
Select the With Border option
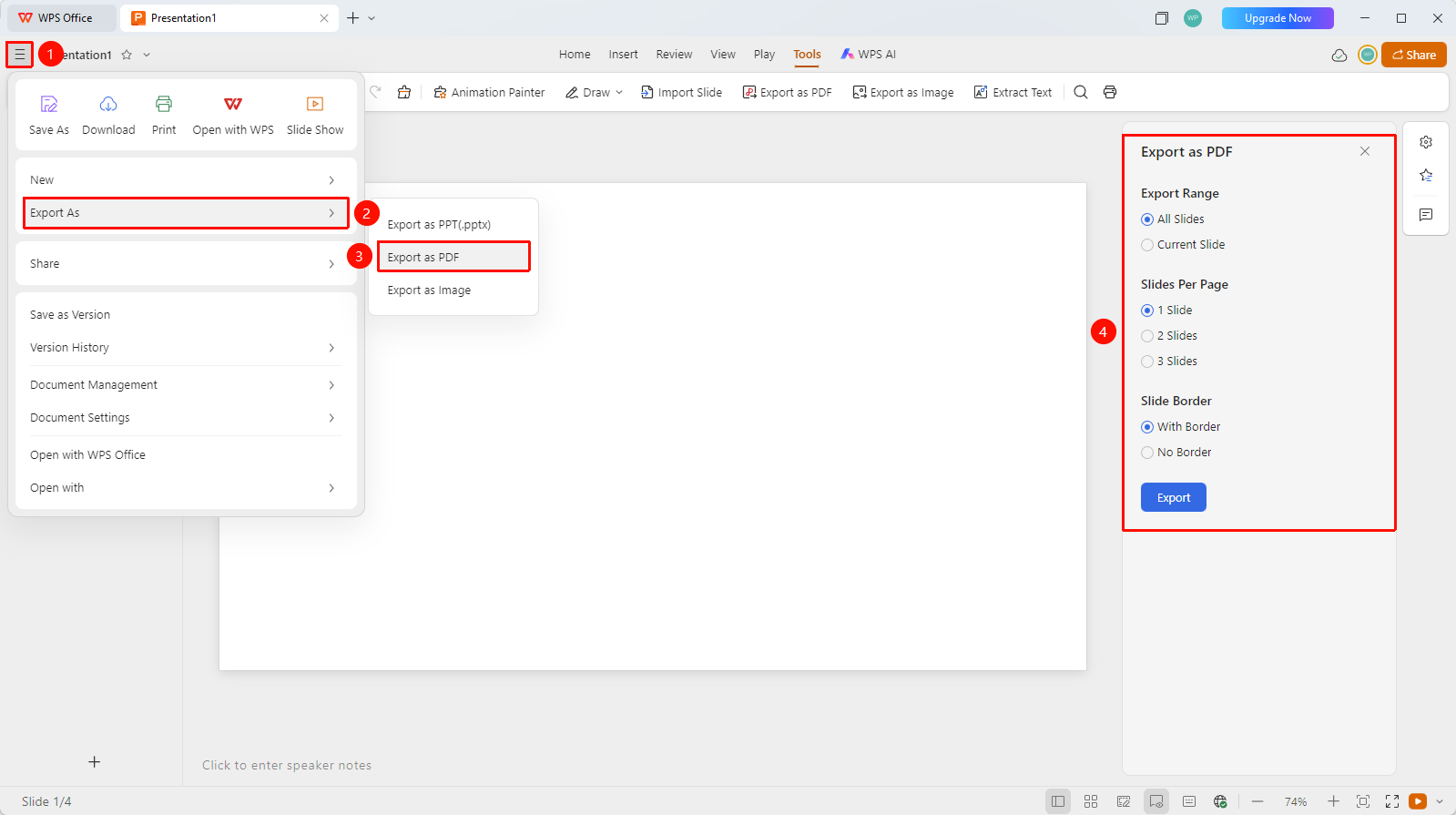1181,427
